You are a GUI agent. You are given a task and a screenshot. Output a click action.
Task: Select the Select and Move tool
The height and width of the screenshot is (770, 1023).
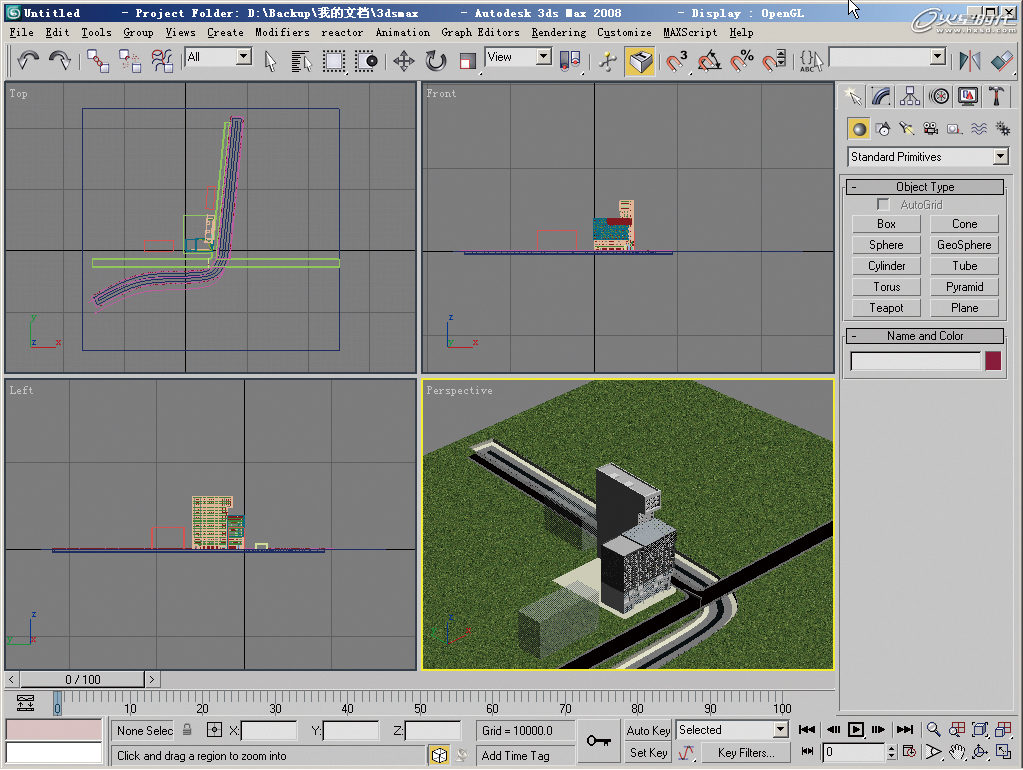click(x=404, y=61)
